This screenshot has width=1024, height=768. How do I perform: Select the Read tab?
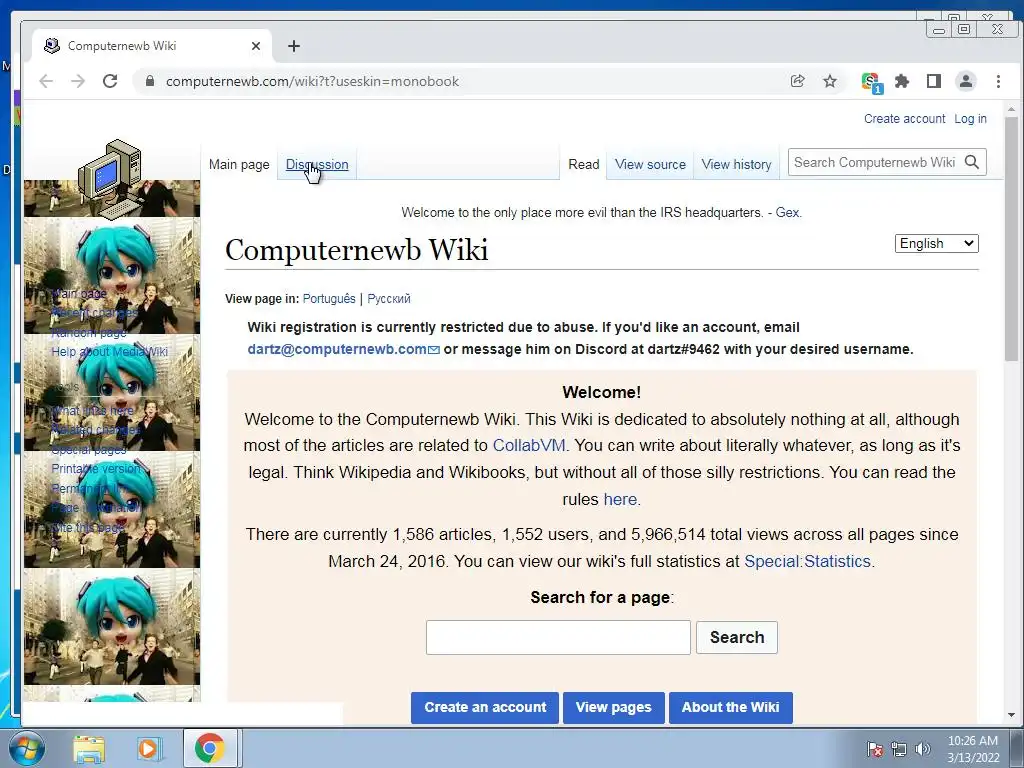click(x=583, y=165)
